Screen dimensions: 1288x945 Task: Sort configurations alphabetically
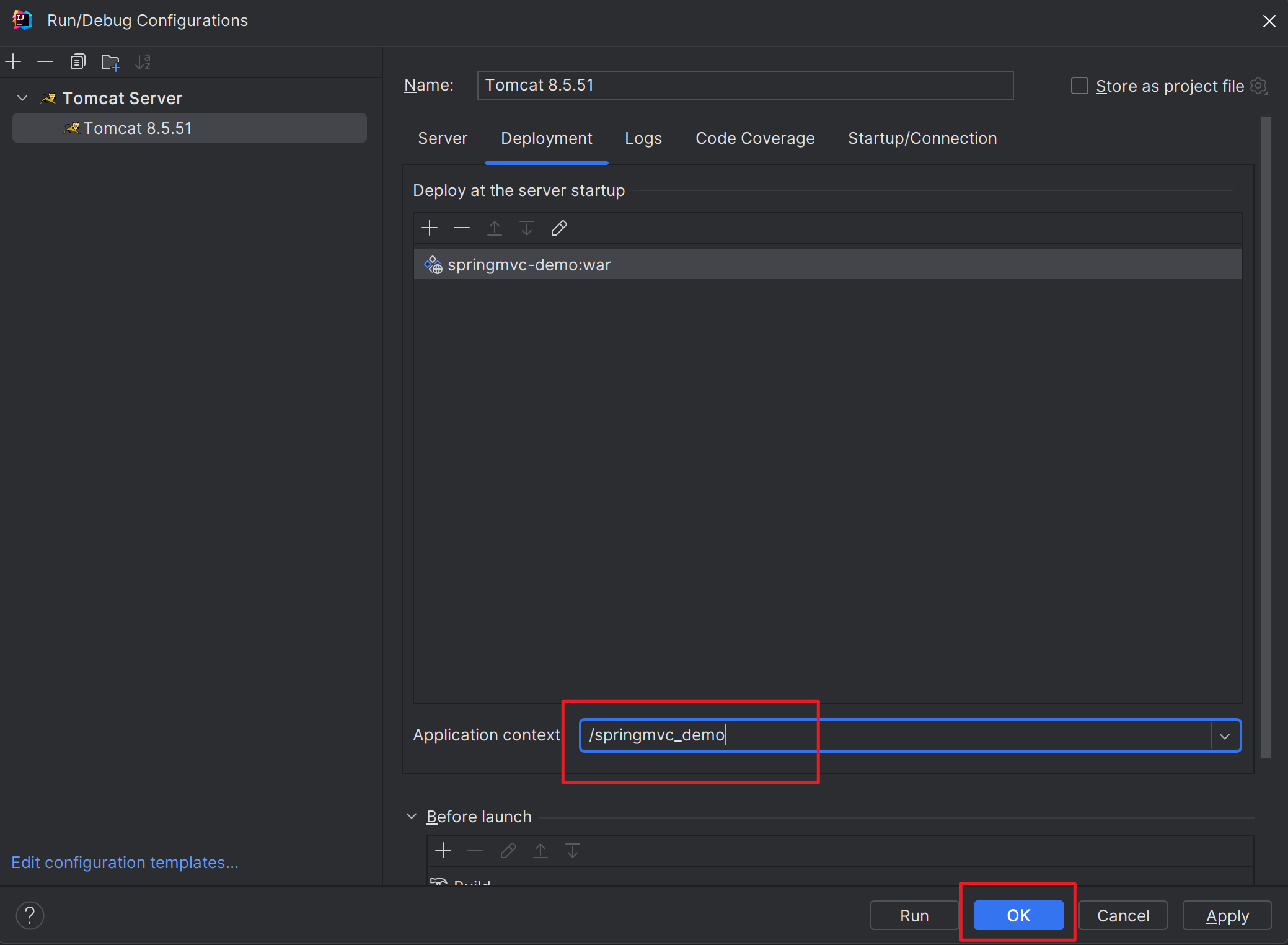click(x=143, y=62)
